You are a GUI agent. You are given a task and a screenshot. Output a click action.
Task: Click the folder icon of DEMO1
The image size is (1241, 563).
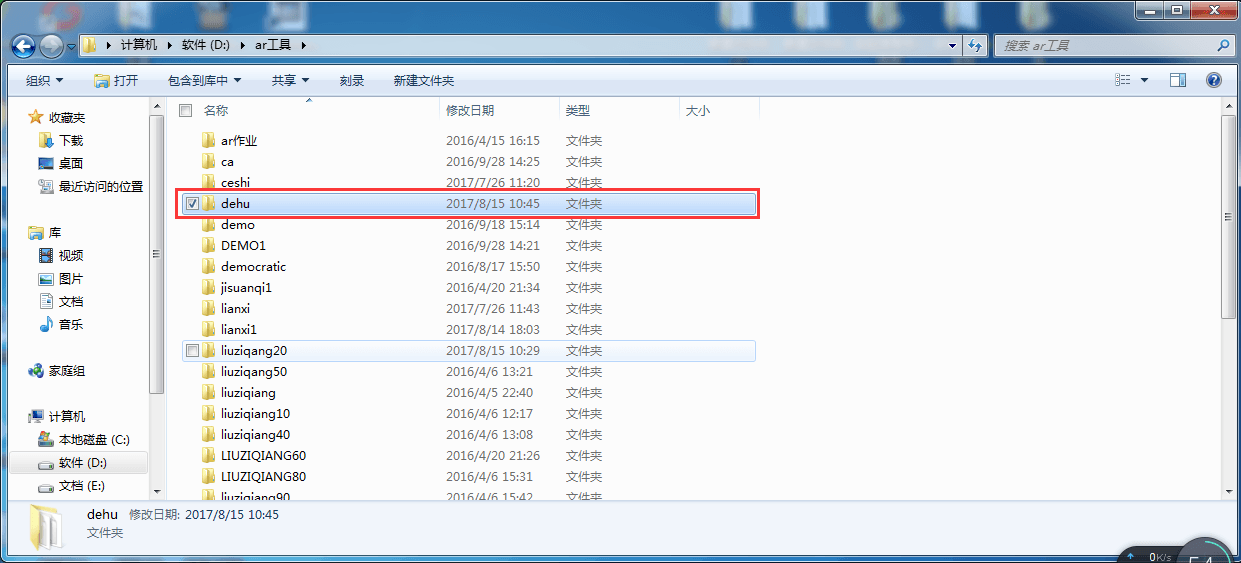click(x=208, y=245)
